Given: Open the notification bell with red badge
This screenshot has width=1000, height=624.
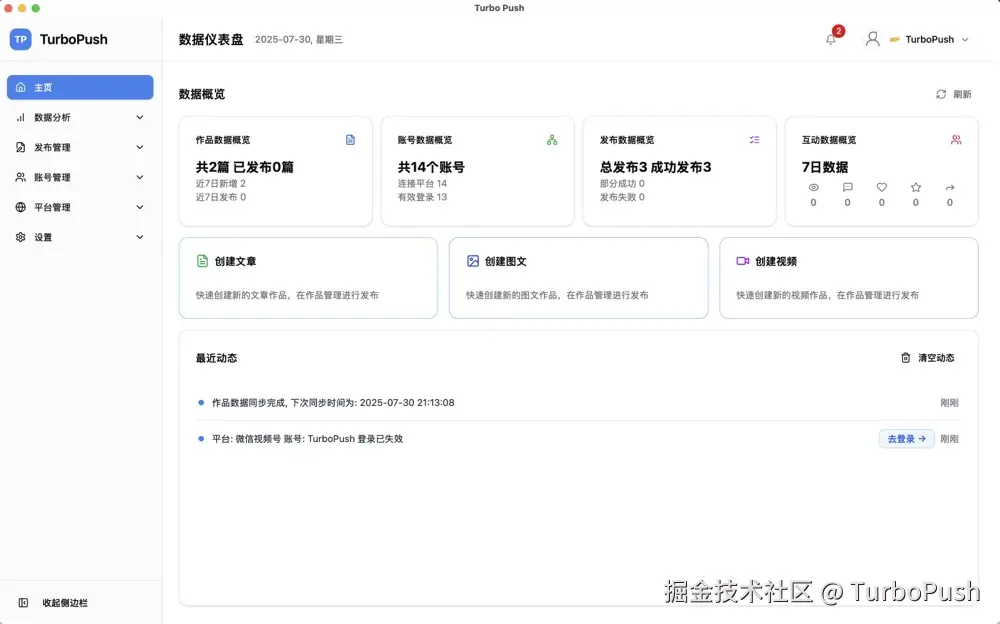Looking at the screenshot, I should [x=830, y=38].
